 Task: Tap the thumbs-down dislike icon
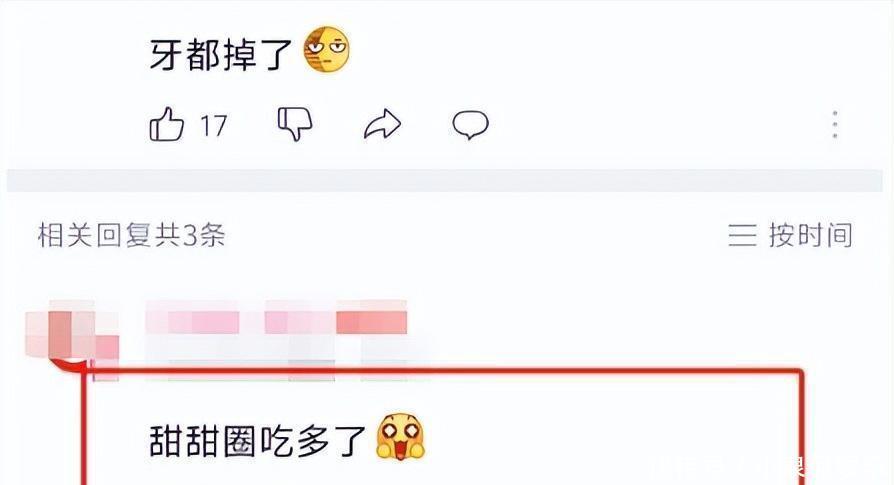(x=295, y=124)
